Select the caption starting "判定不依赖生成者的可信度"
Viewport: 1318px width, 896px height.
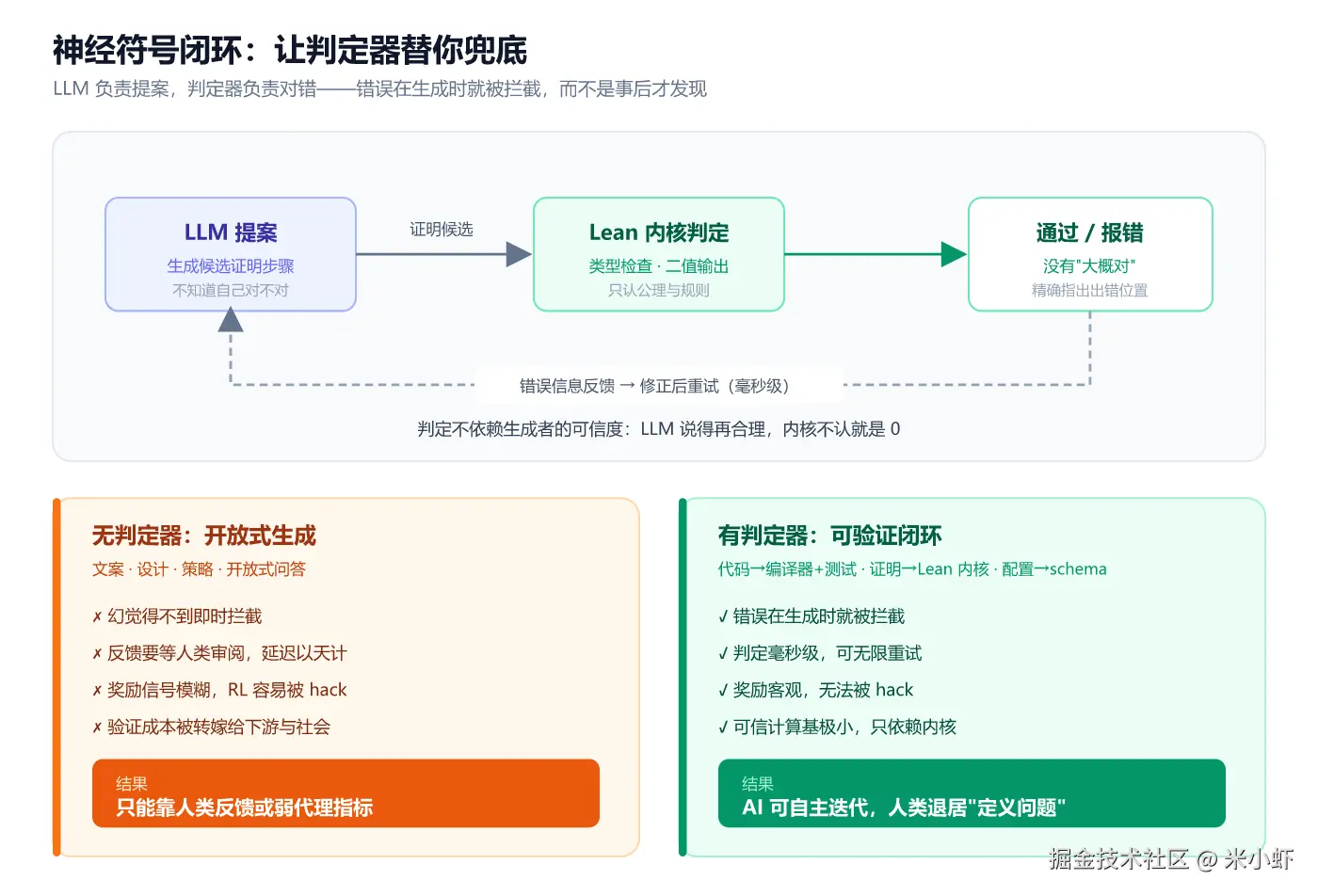pyautogui.click(x=659, y=429)
